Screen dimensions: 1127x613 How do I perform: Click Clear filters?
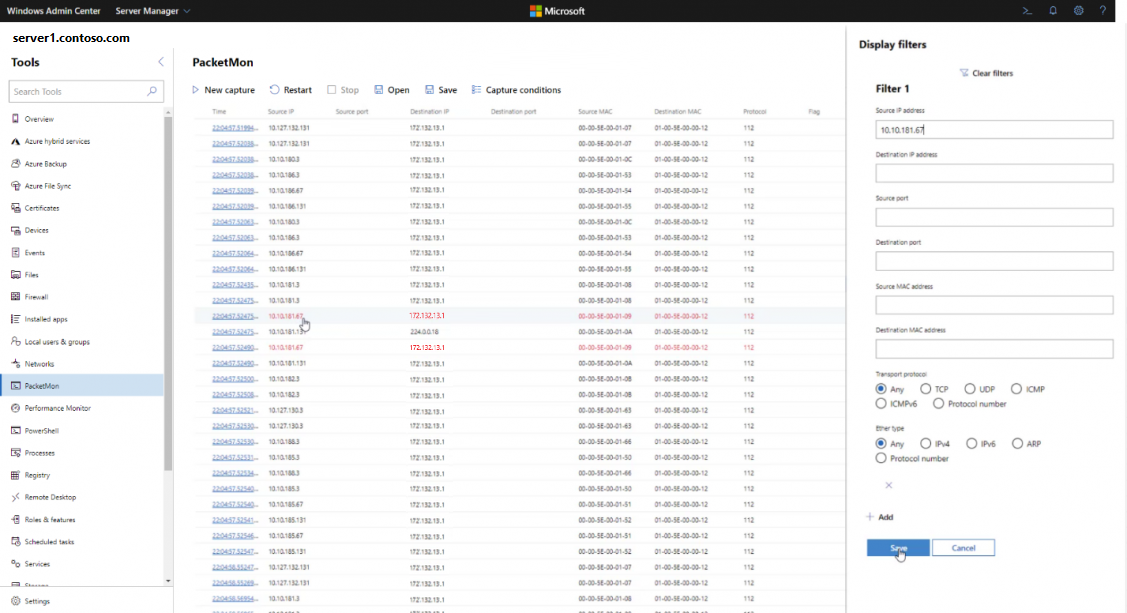(x=986, y=73)
